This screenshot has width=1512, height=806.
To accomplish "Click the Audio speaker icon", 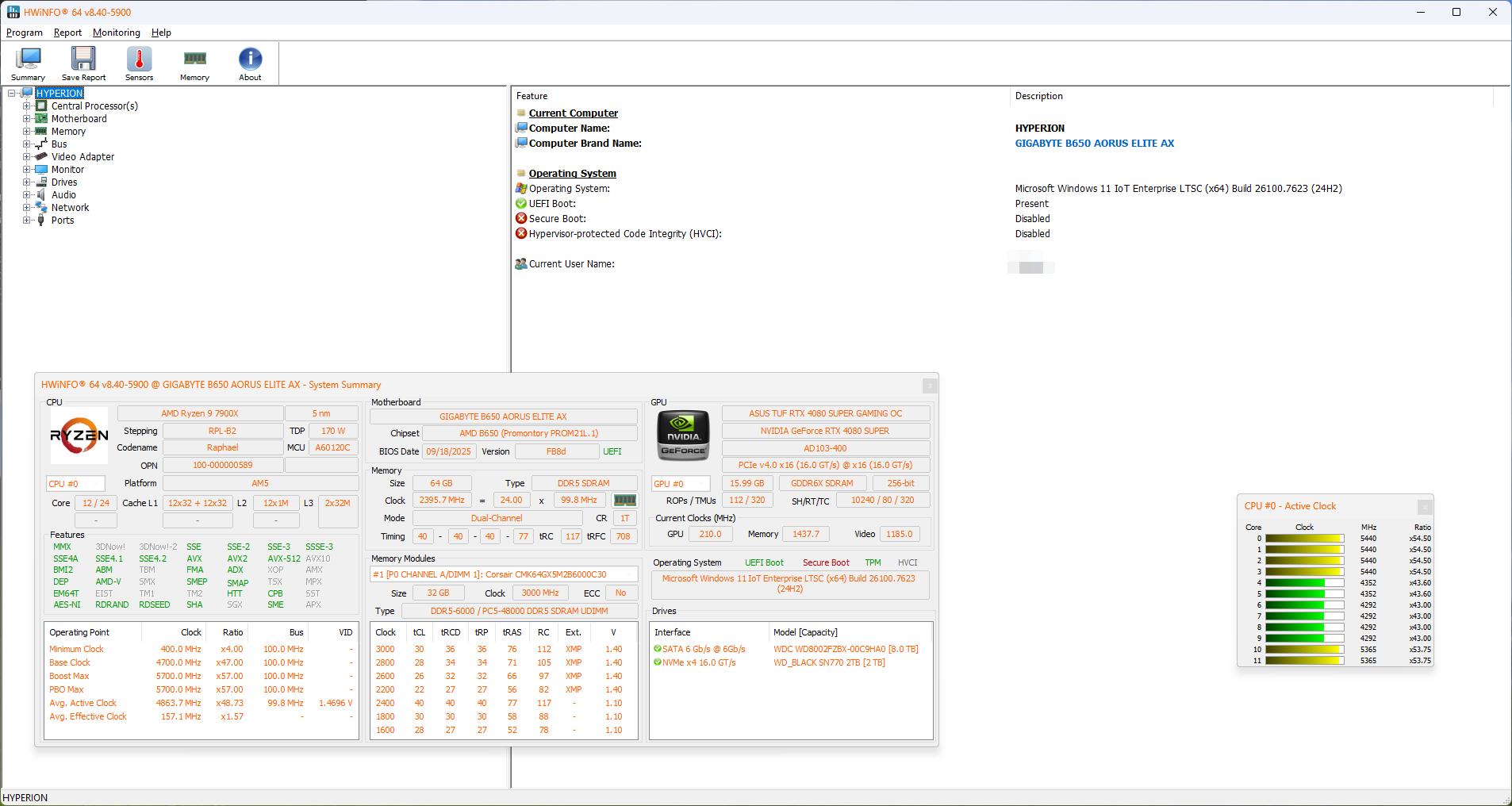I will 41,194.
